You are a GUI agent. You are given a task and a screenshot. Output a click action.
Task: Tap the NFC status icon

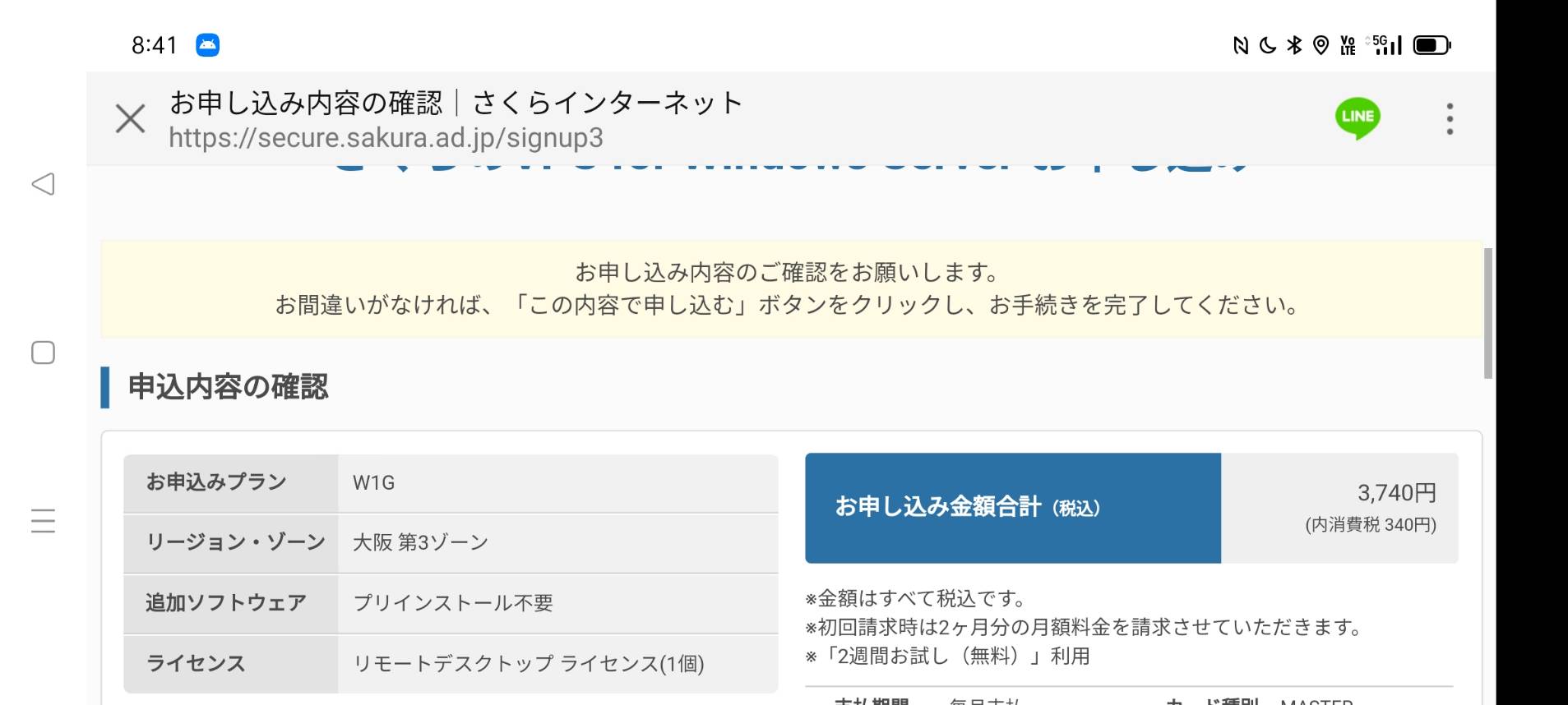point(1241,45)
